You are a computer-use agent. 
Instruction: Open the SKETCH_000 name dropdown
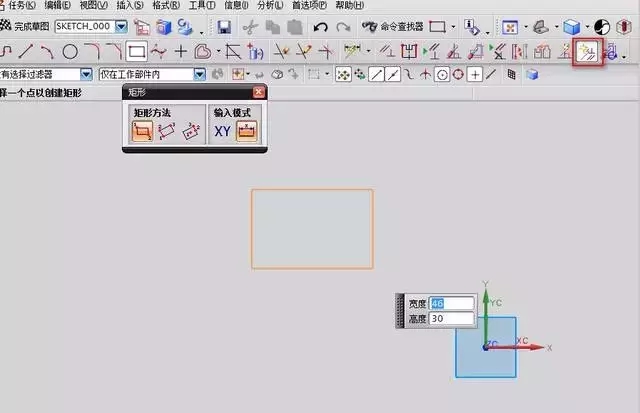[x=122, y=26]
